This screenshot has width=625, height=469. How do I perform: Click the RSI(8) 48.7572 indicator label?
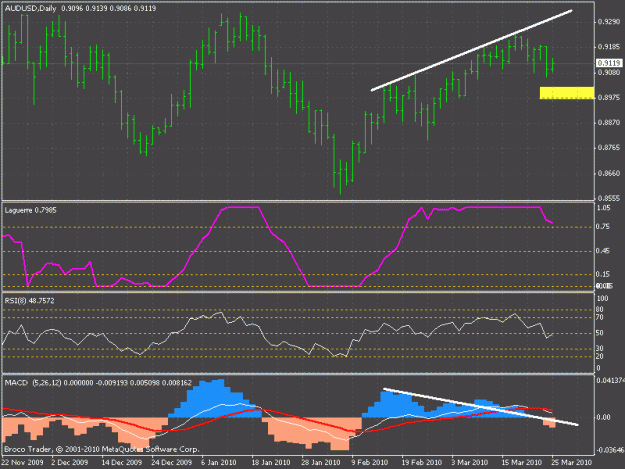[29, 301]
